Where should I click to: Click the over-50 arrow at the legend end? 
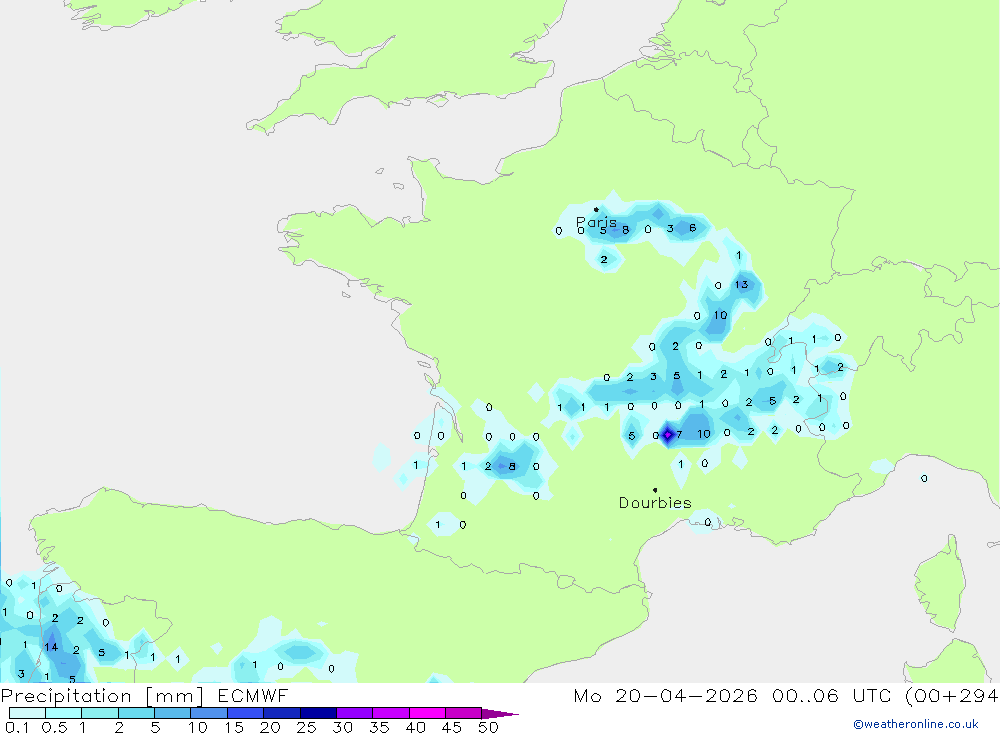[499, 713]
